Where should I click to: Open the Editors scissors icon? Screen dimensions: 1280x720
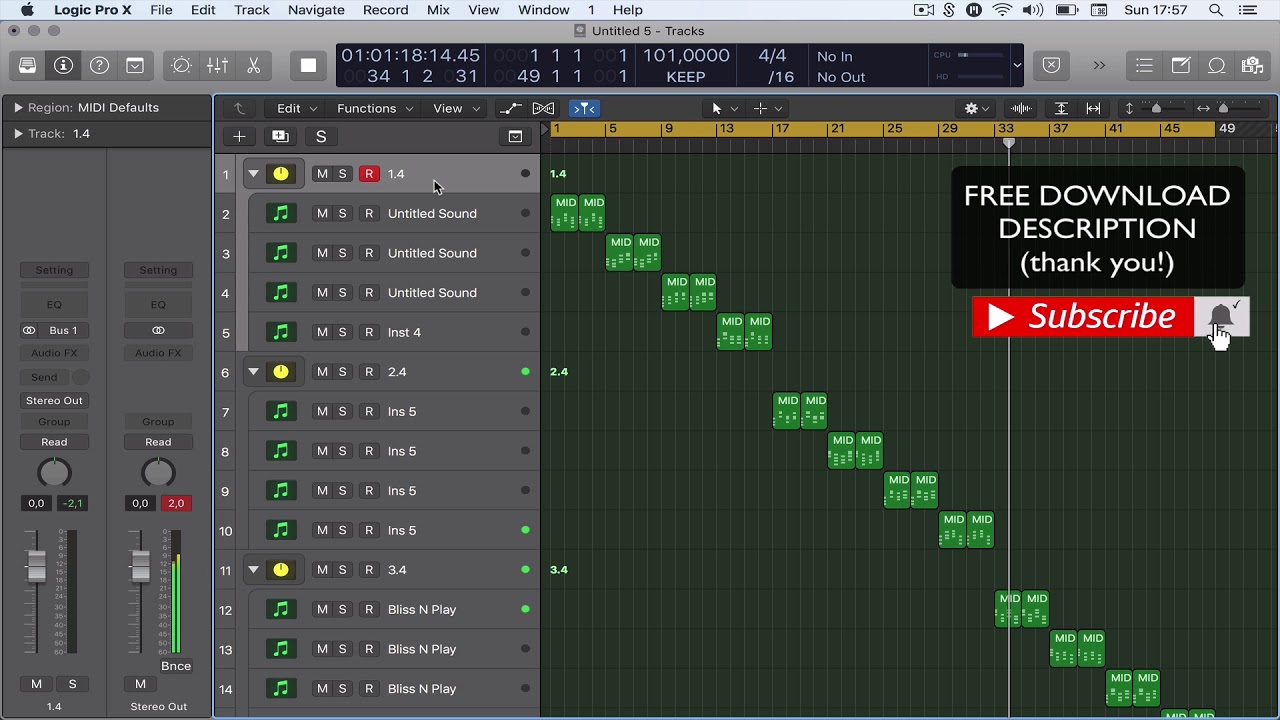253,66
